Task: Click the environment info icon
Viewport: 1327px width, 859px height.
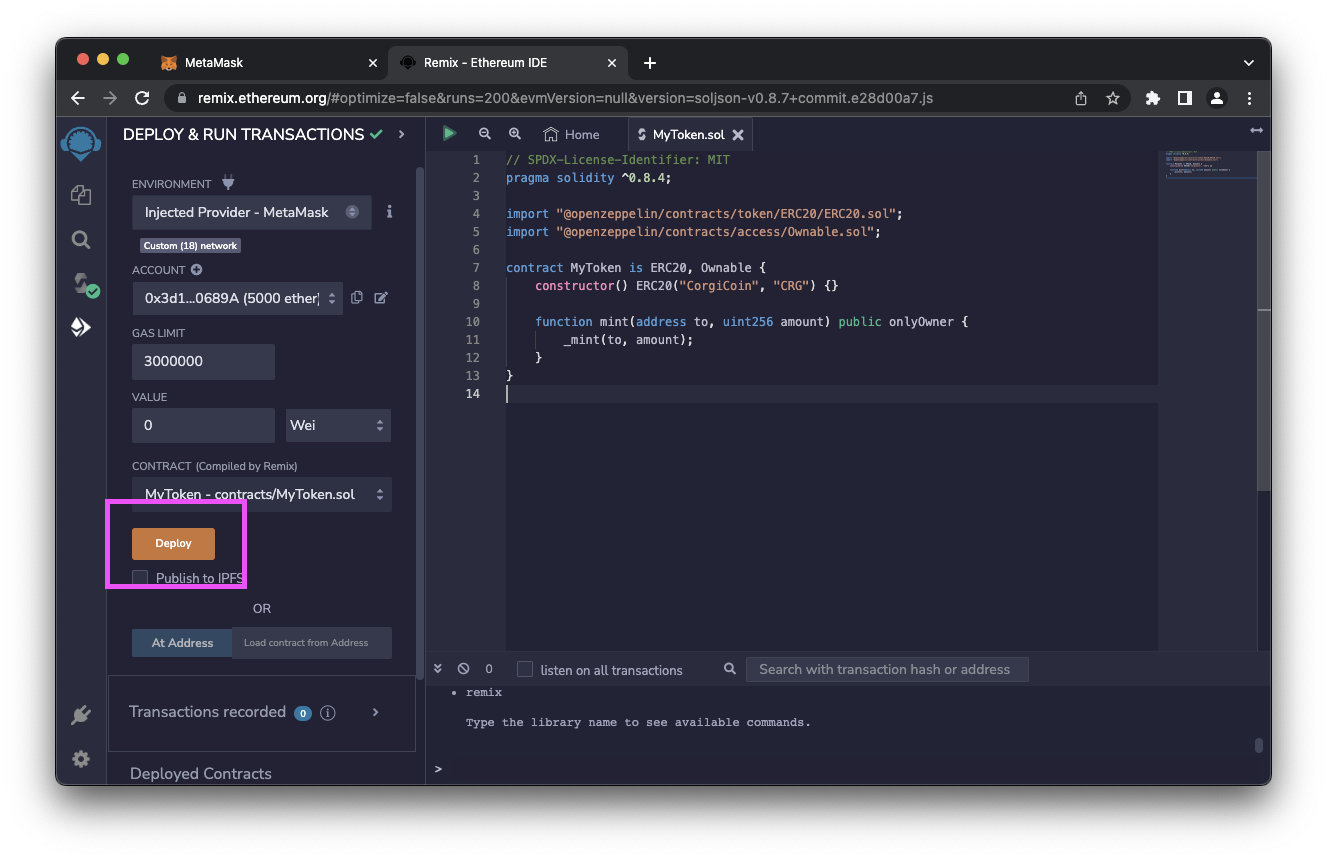Action: (389, 212)
